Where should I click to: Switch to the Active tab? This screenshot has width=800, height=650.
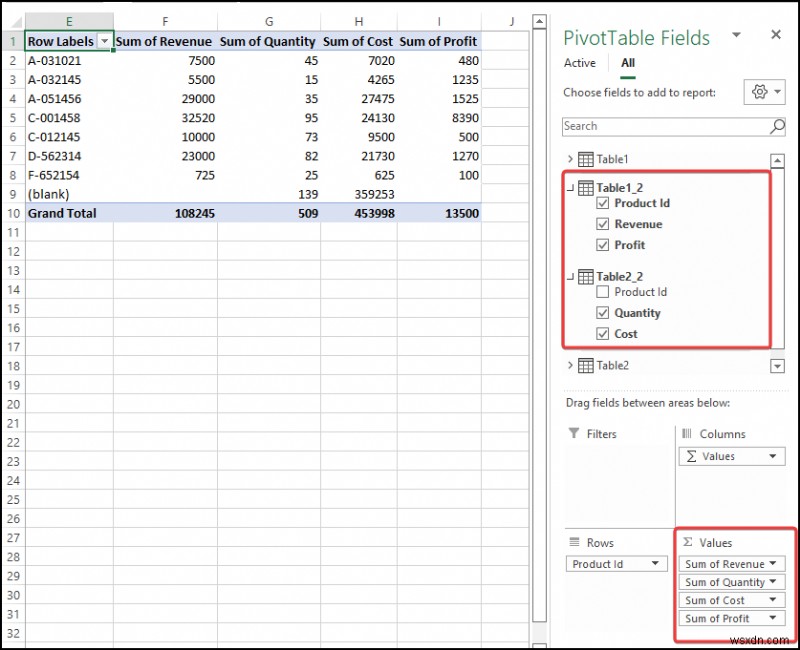(x=580, y=62)
